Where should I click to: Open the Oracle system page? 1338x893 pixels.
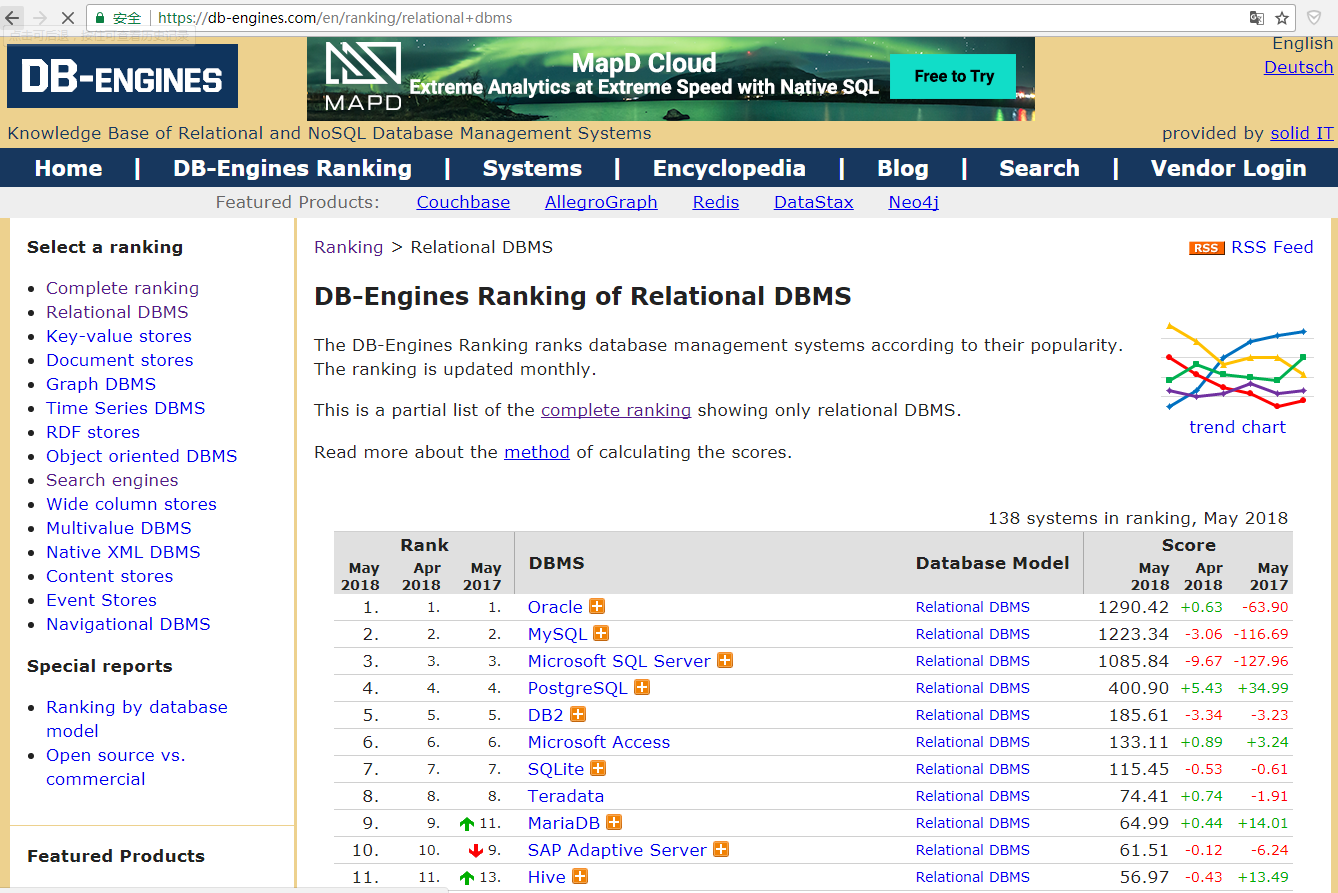(555, 607)
